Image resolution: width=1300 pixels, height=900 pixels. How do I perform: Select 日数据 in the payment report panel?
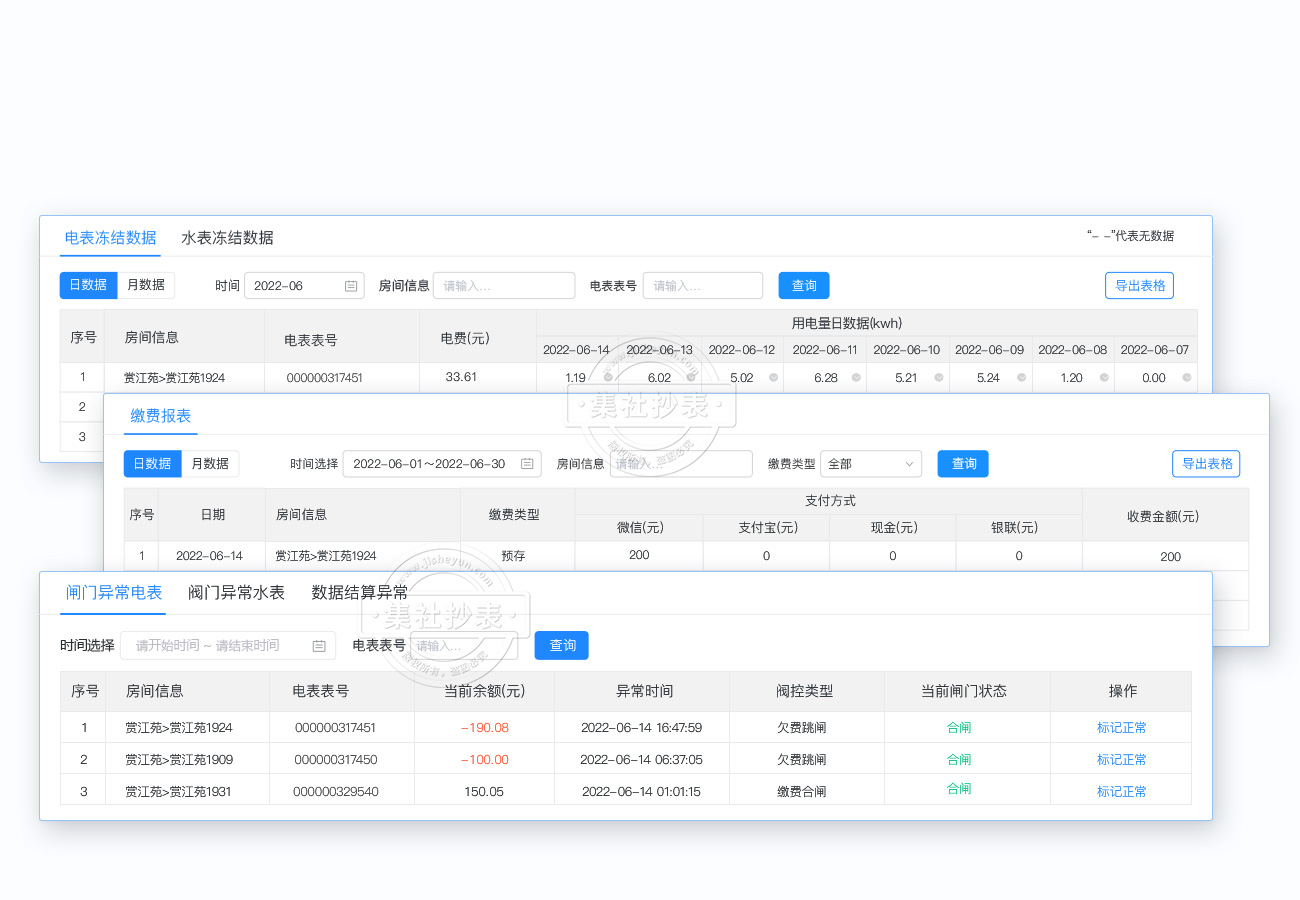click(x=152, y=464)
